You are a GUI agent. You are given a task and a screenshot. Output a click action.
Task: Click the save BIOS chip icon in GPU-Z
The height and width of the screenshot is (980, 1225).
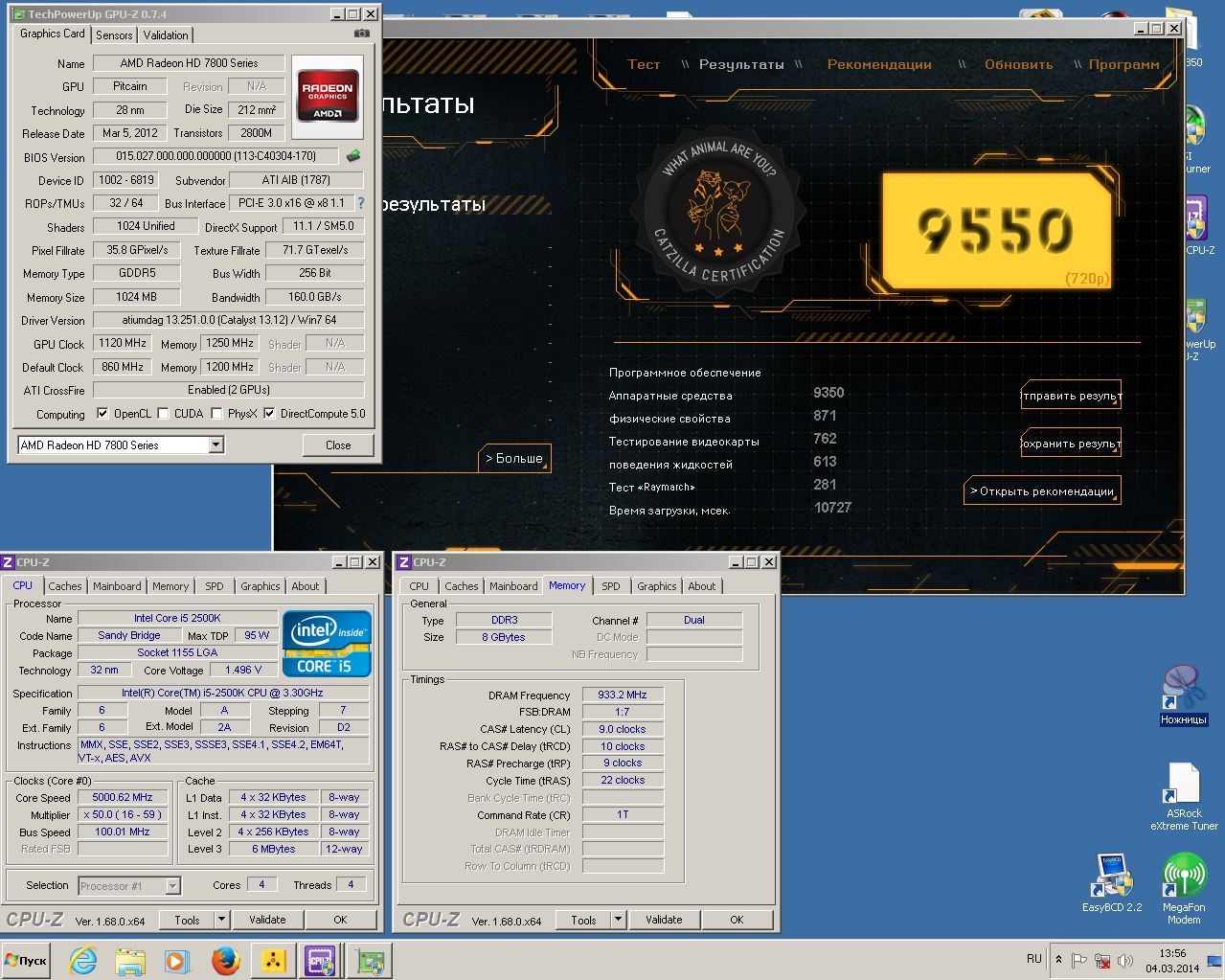pyautogui.click(x=353, y=156)
